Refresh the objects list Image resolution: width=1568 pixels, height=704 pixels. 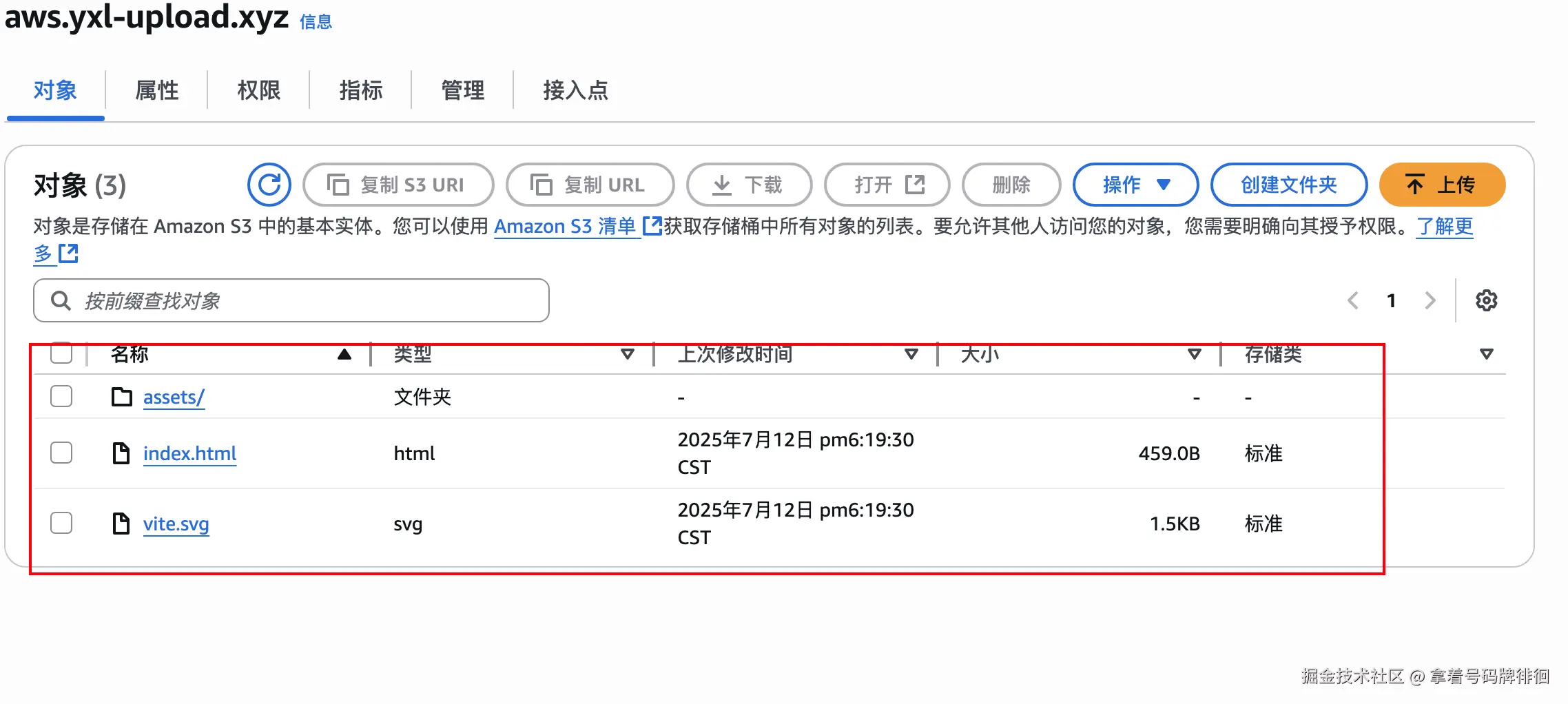269,185
